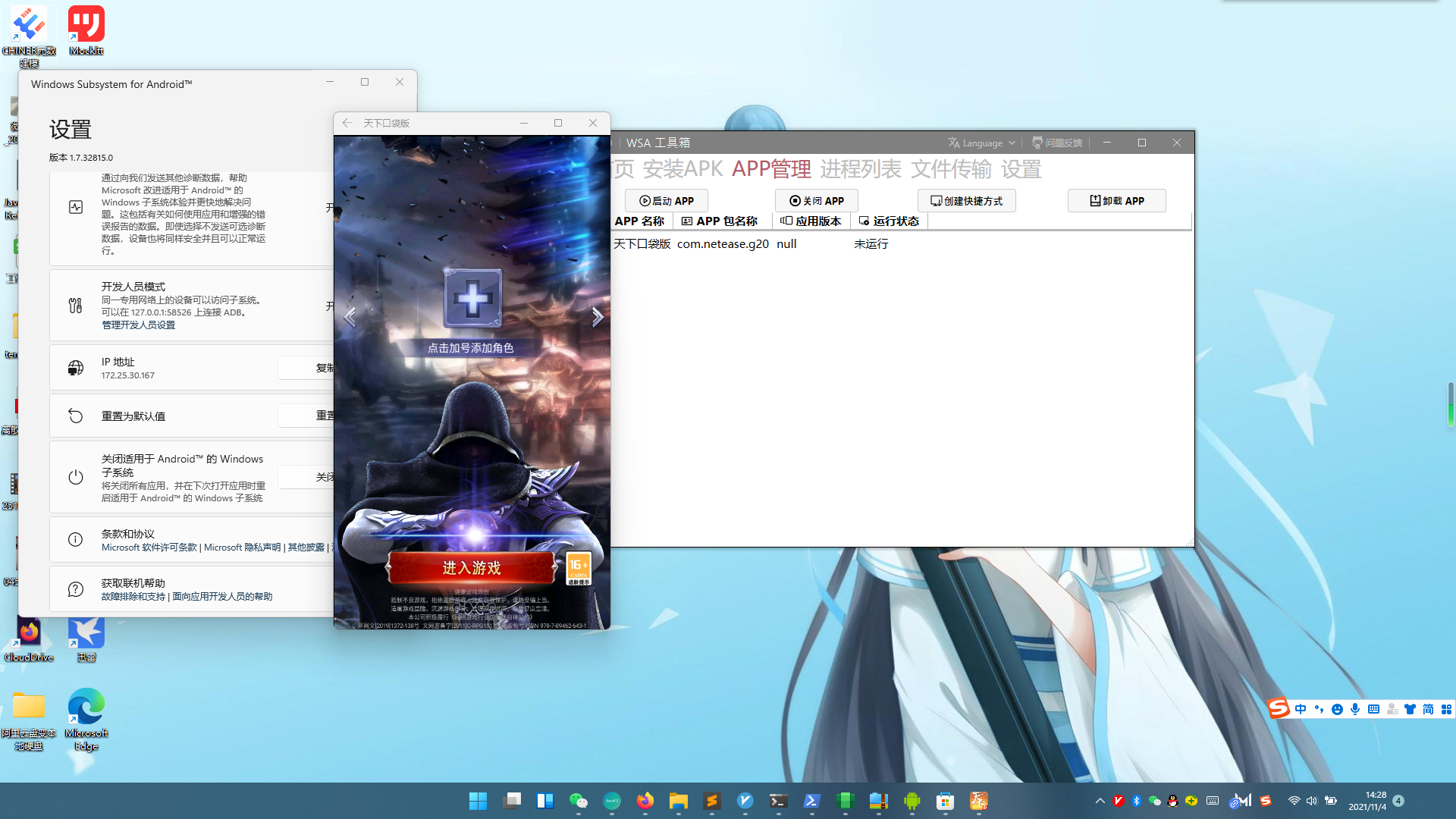Open Android subsystem icon in taskbar

[912, 801]
